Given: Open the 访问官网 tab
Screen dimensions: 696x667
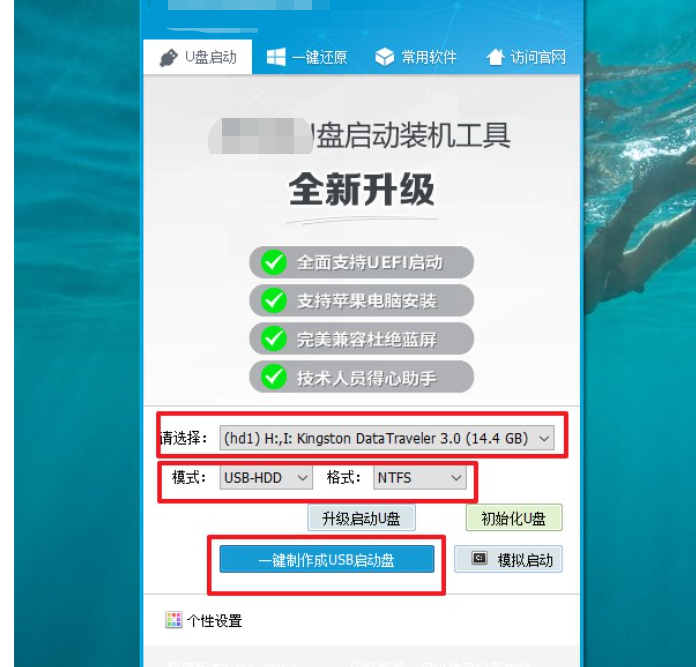Looking at the screenshot, I should 526,57.
